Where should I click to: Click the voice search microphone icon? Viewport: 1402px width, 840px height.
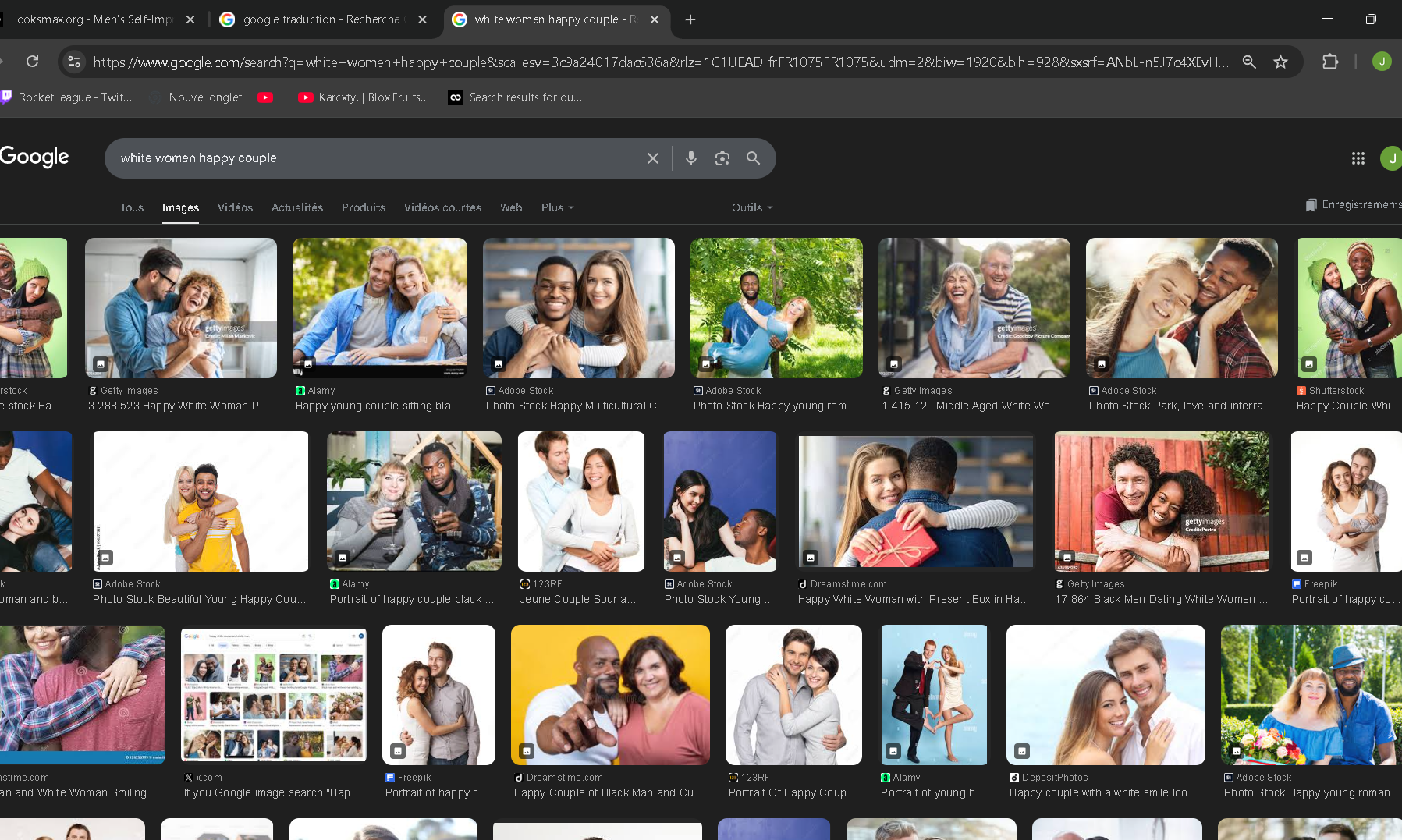pos(690,158)
